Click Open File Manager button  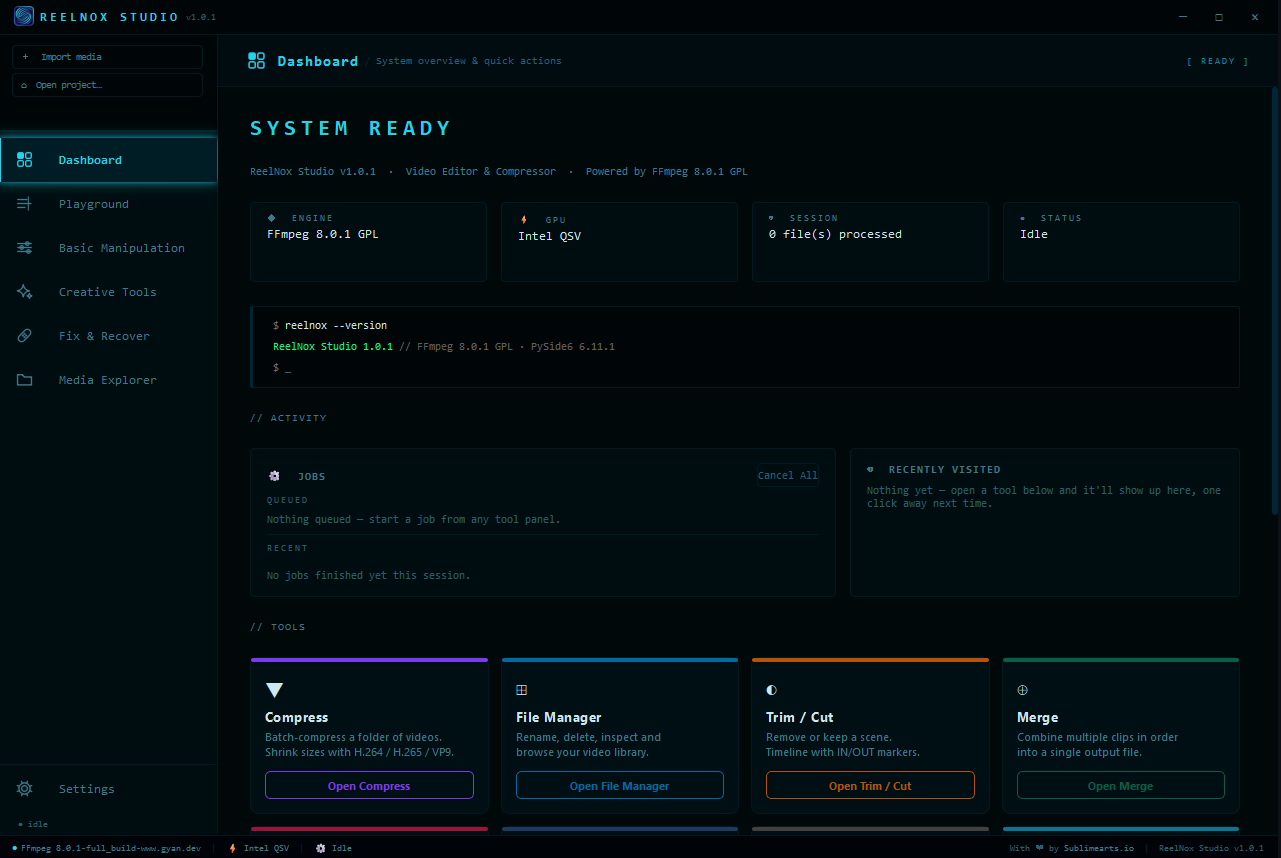tap(620, 785)
